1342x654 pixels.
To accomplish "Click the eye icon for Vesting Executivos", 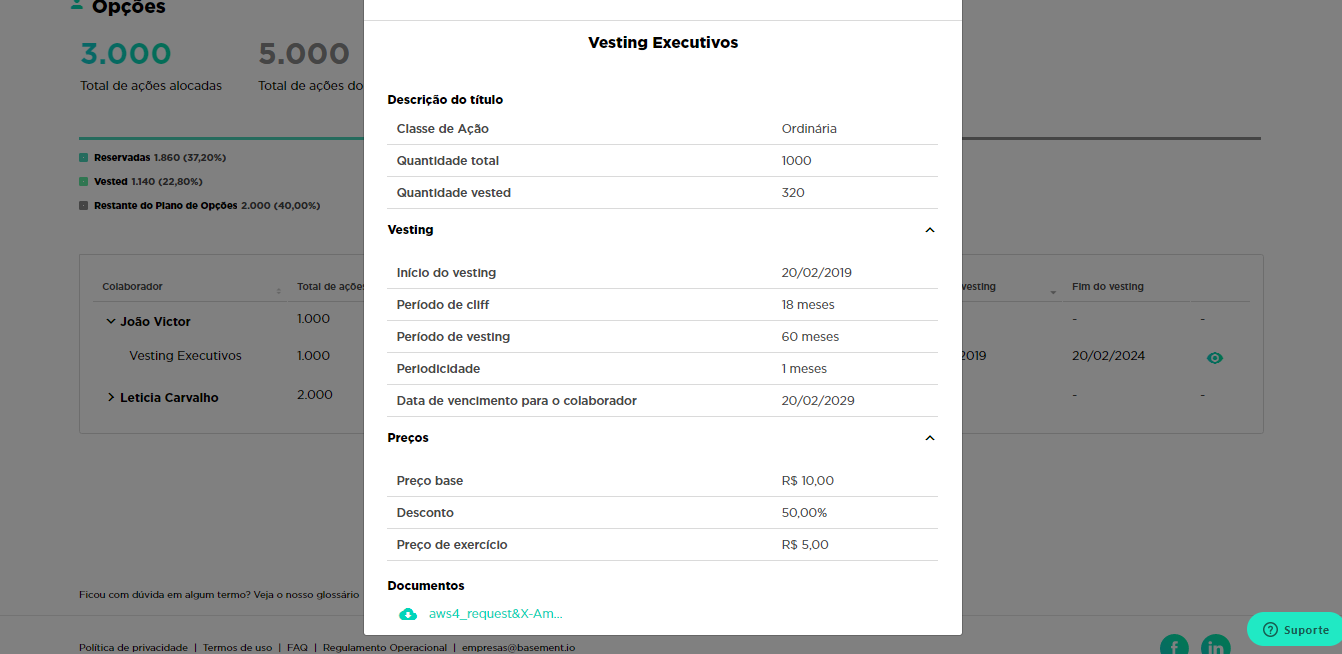I will tap(1215, 357).
